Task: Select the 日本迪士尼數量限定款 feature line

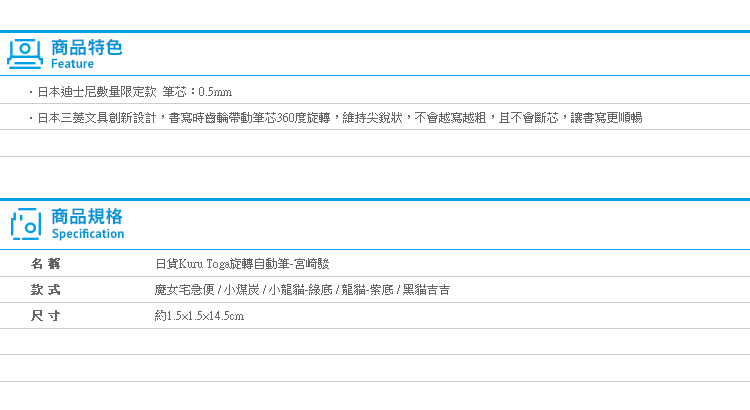Action: click(x=96, y=92)
